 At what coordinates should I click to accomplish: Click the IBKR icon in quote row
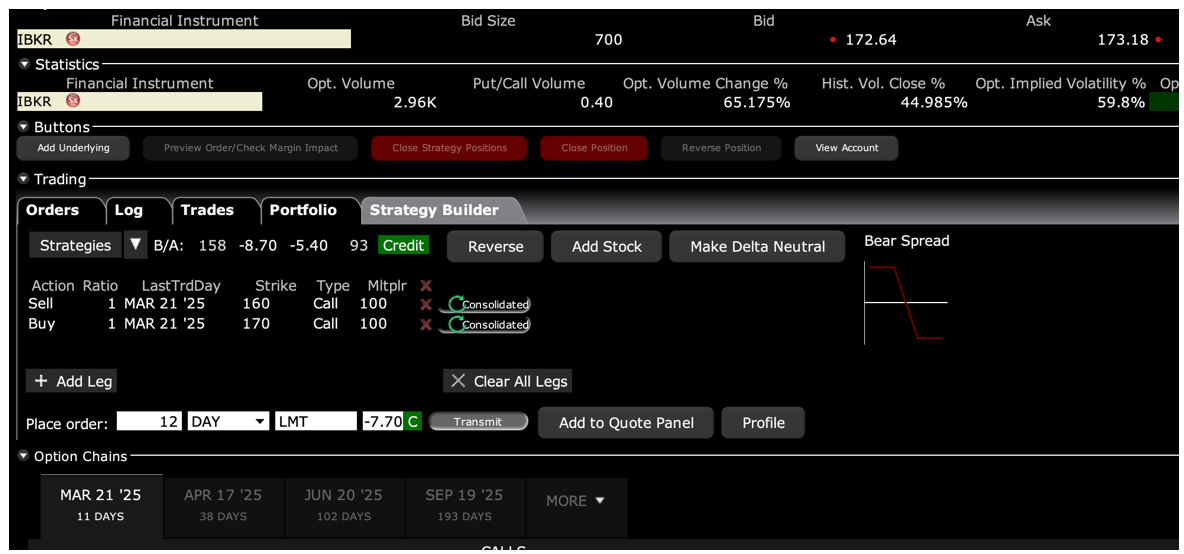[x=73, y=40]
